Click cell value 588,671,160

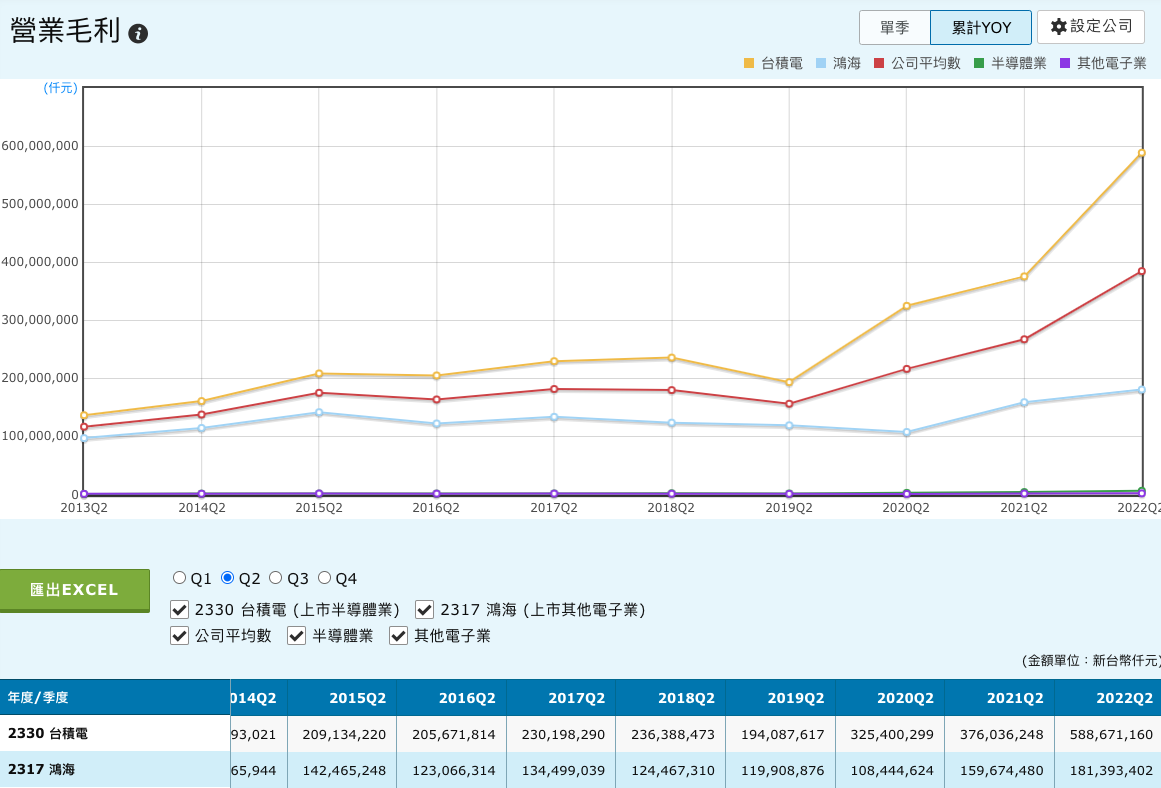(x=1111, y=735)
